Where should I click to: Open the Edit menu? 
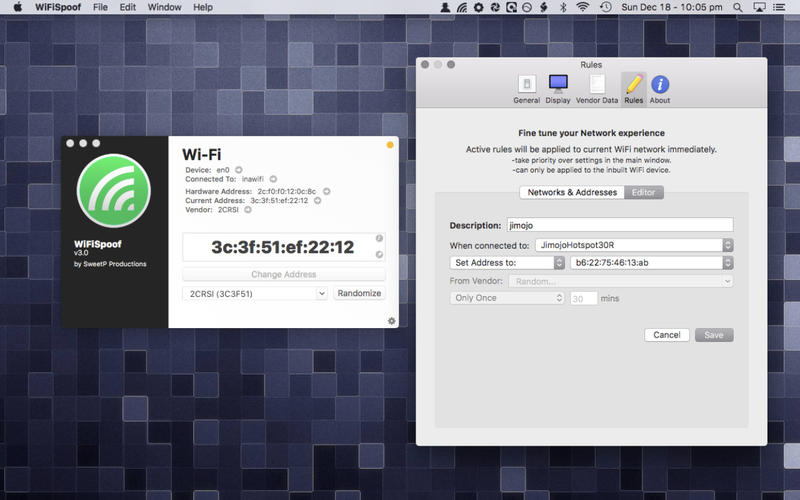(128, 7)
